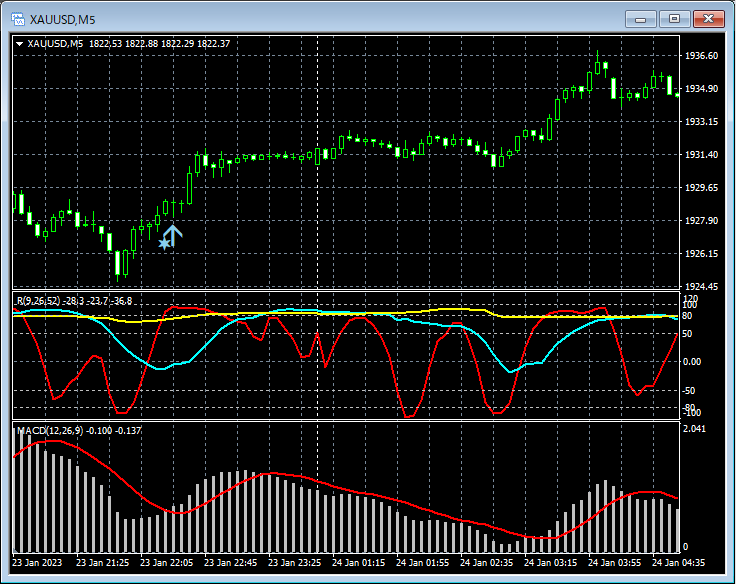
Task: Click the 1936.60 price on the scale
Action: (x=699, y=56)
